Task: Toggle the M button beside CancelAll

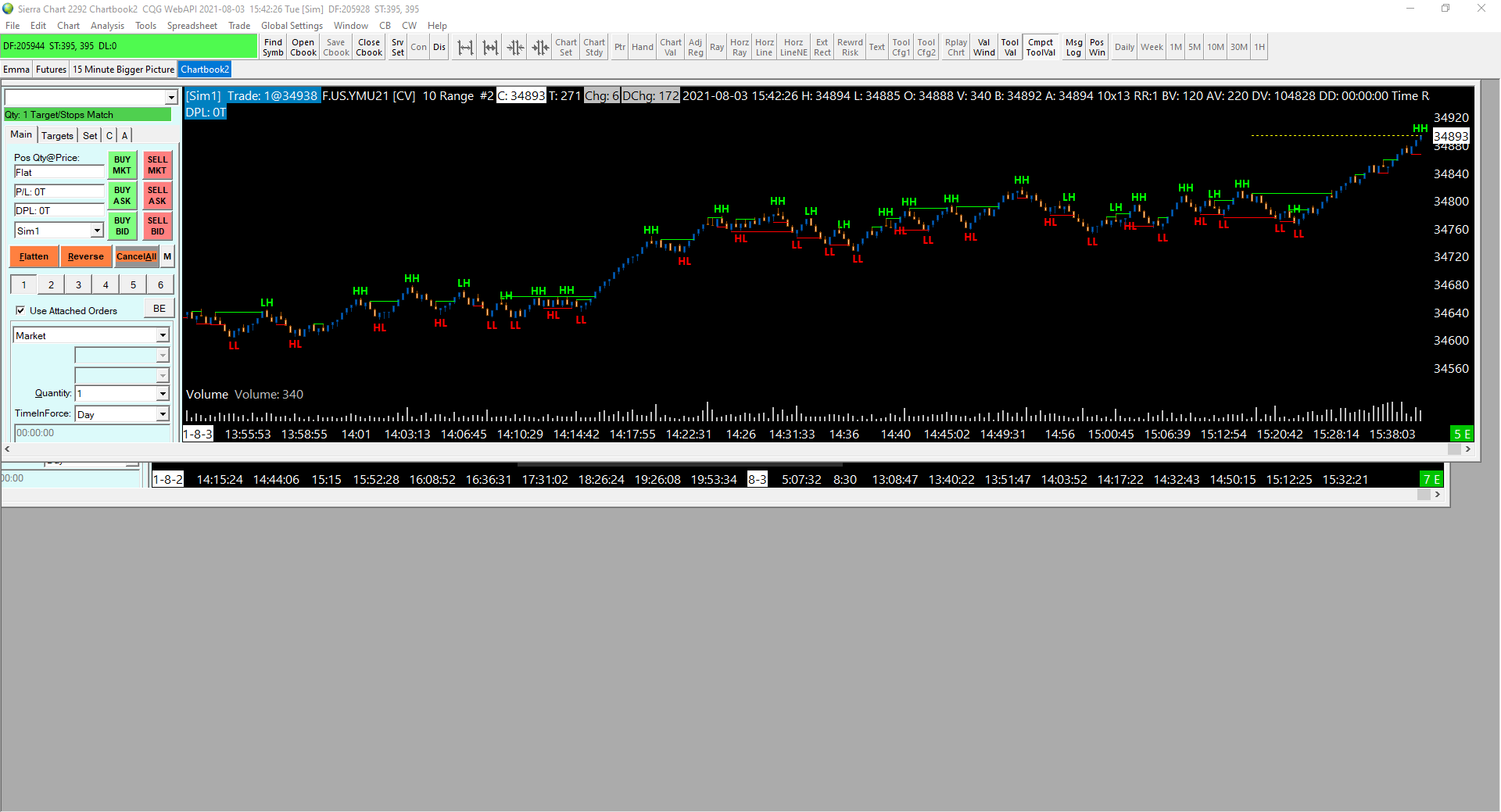Action: pyautogui.click(x=167, y=256)
